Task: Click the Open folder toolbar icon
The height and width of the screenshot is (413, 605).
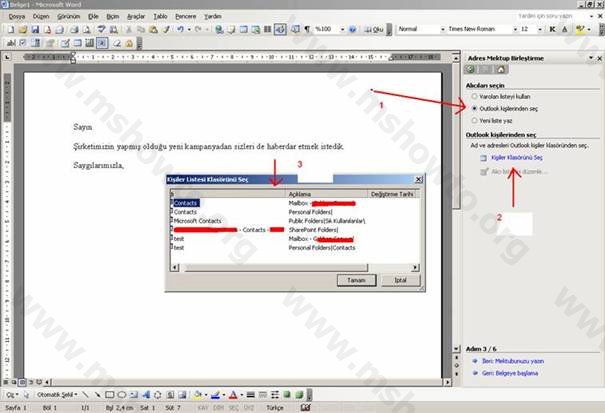Action: [x=23, y=29]
